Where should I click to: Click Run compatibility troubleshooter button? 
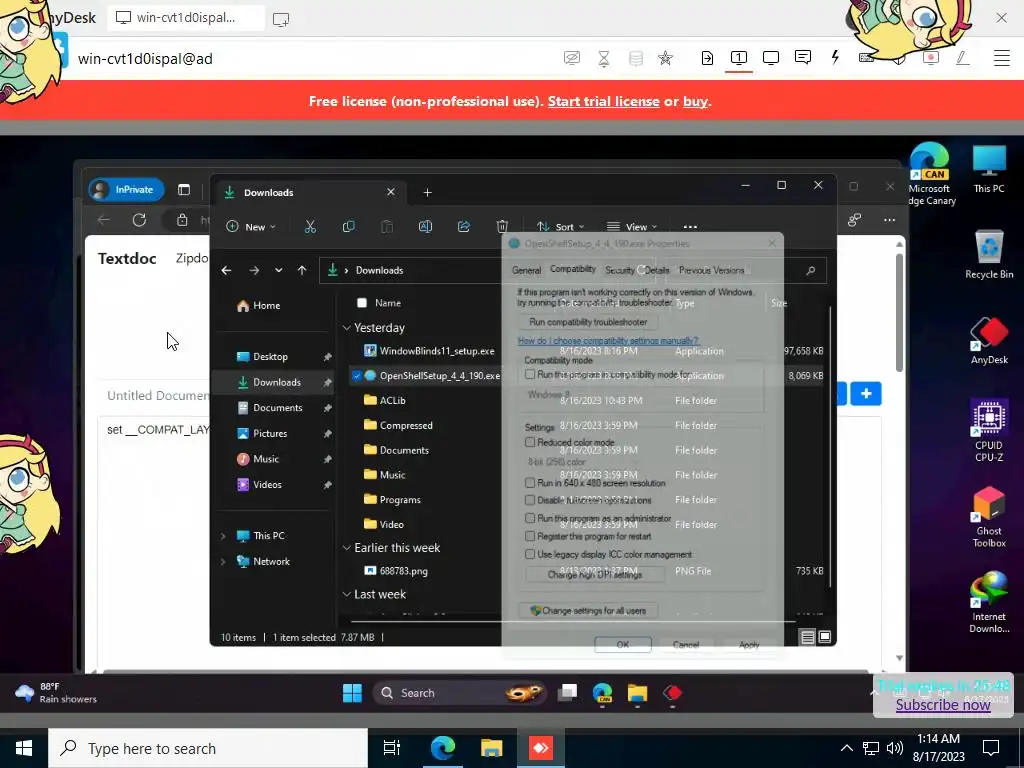(588, 322)
